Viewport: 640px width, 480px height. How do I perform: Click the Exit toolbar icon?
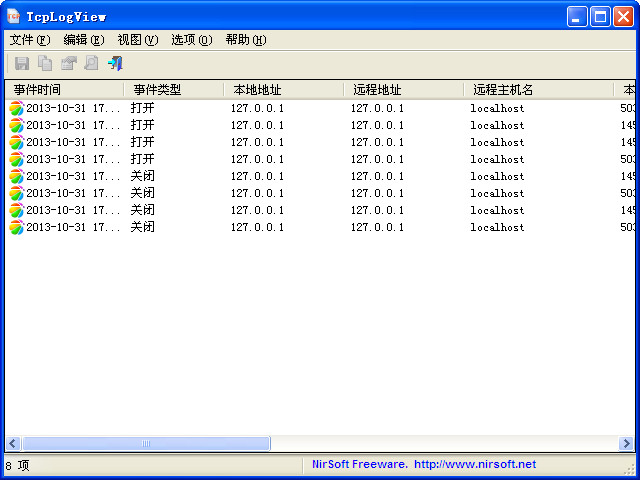(x=115, y=64)
